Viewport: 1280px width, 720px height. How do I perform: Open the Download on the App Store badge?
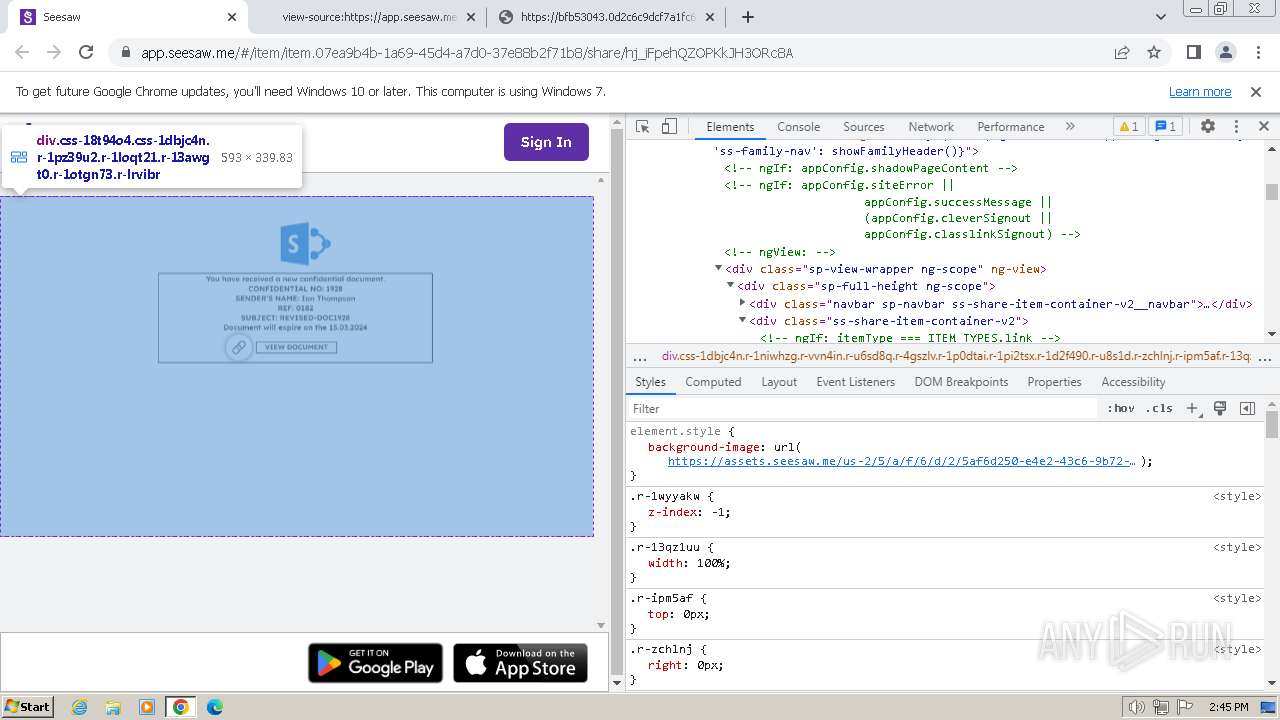coord(520,663)
